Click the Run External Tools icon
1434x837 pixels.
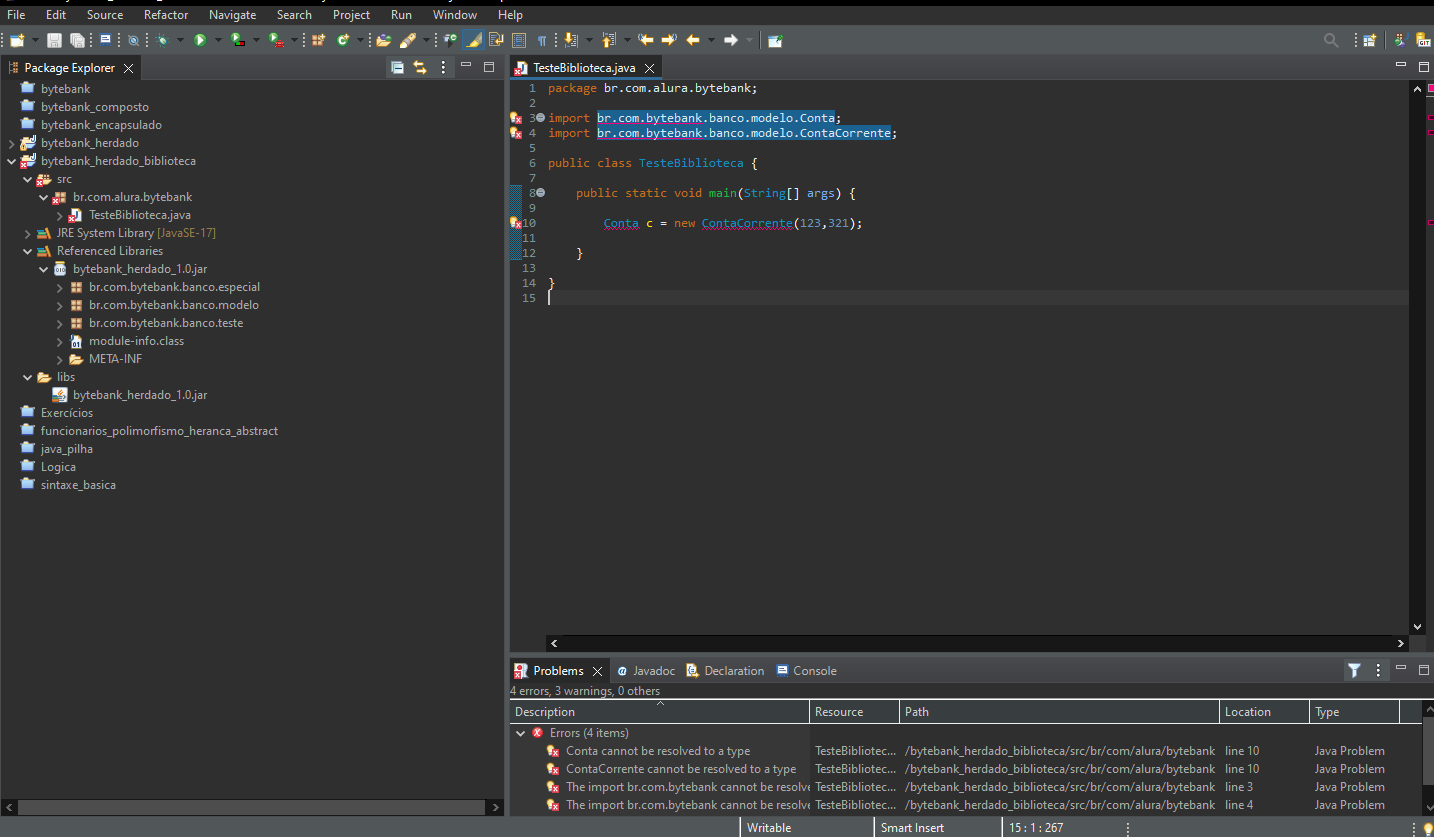pos(275,40)
